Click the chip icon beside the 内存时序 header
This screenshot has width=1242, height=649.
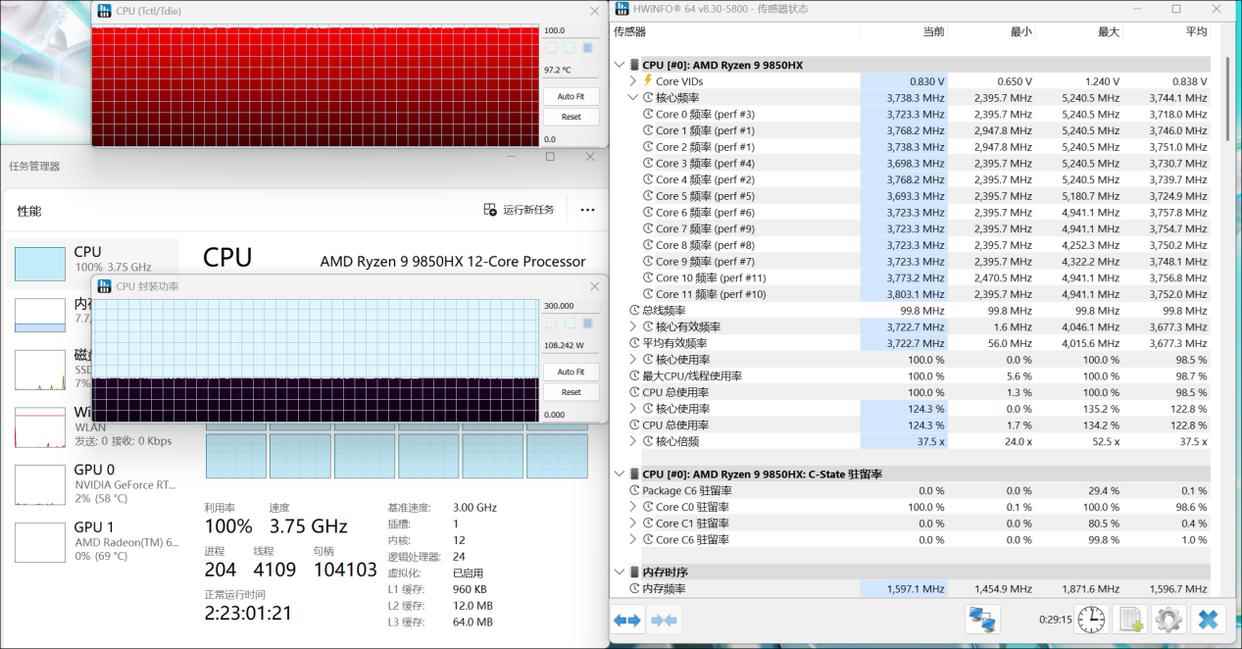click(634, 572)
